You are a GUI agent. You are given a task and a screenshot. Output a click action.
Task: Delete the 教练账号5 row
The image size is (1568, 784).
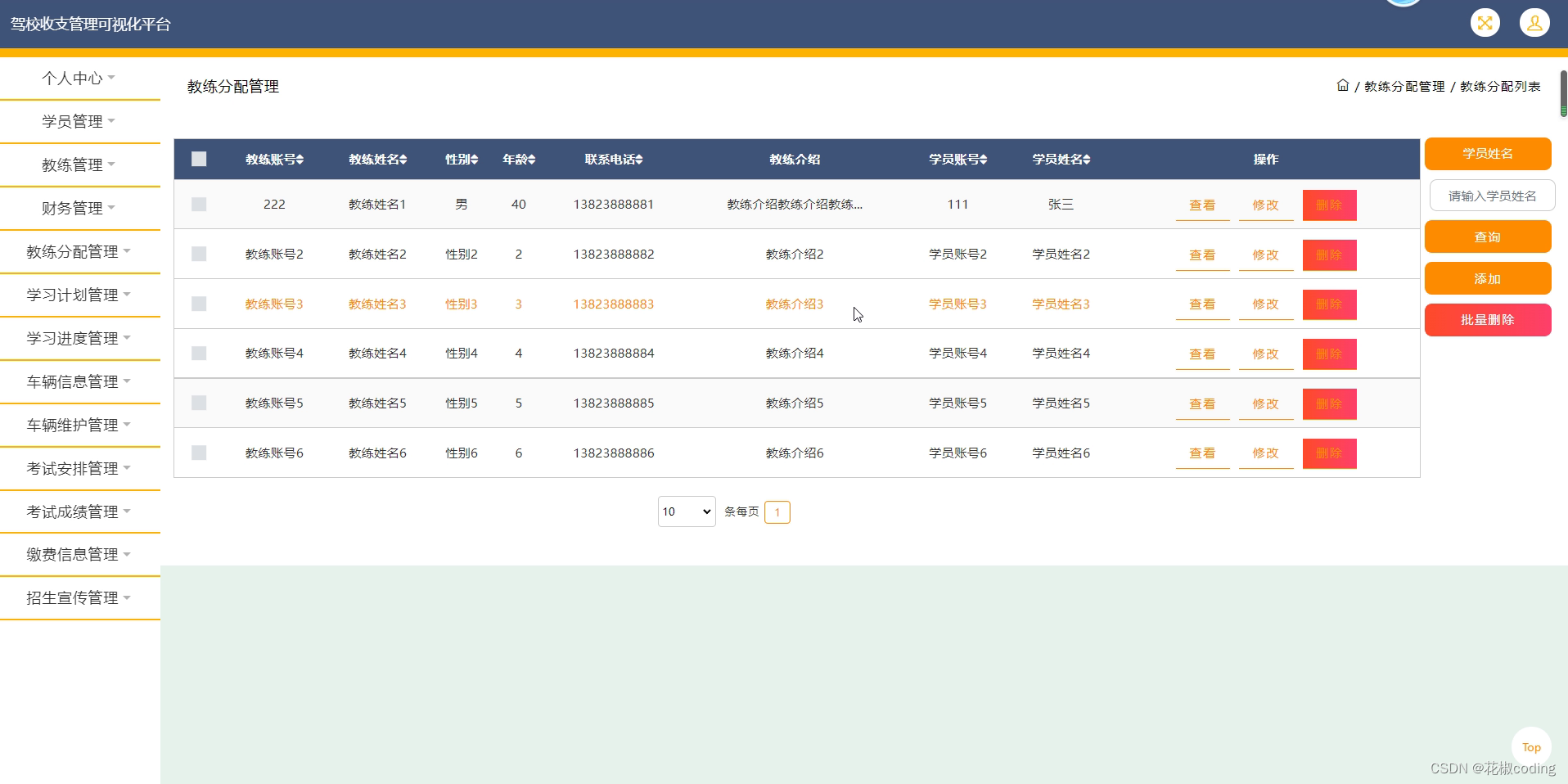[x=1329, y=404]
